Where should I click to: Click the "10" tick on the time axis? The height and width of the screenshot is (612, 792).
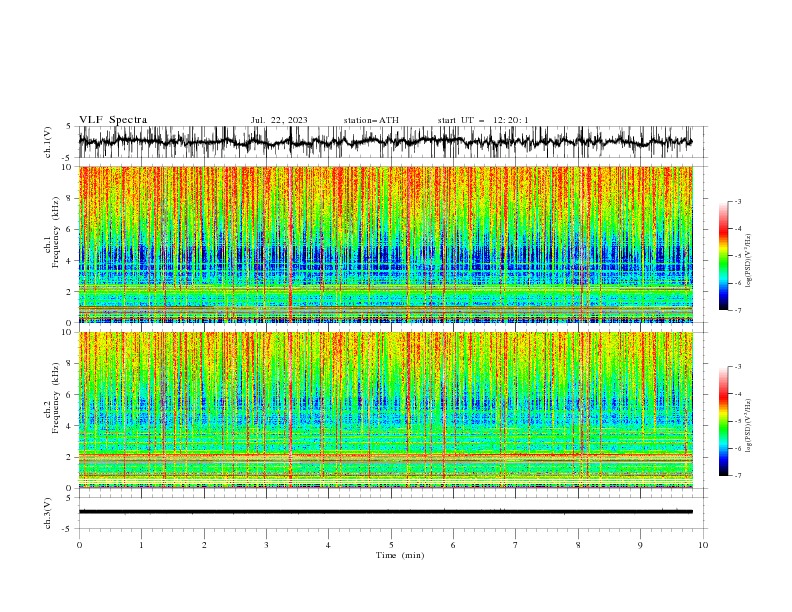703,545
